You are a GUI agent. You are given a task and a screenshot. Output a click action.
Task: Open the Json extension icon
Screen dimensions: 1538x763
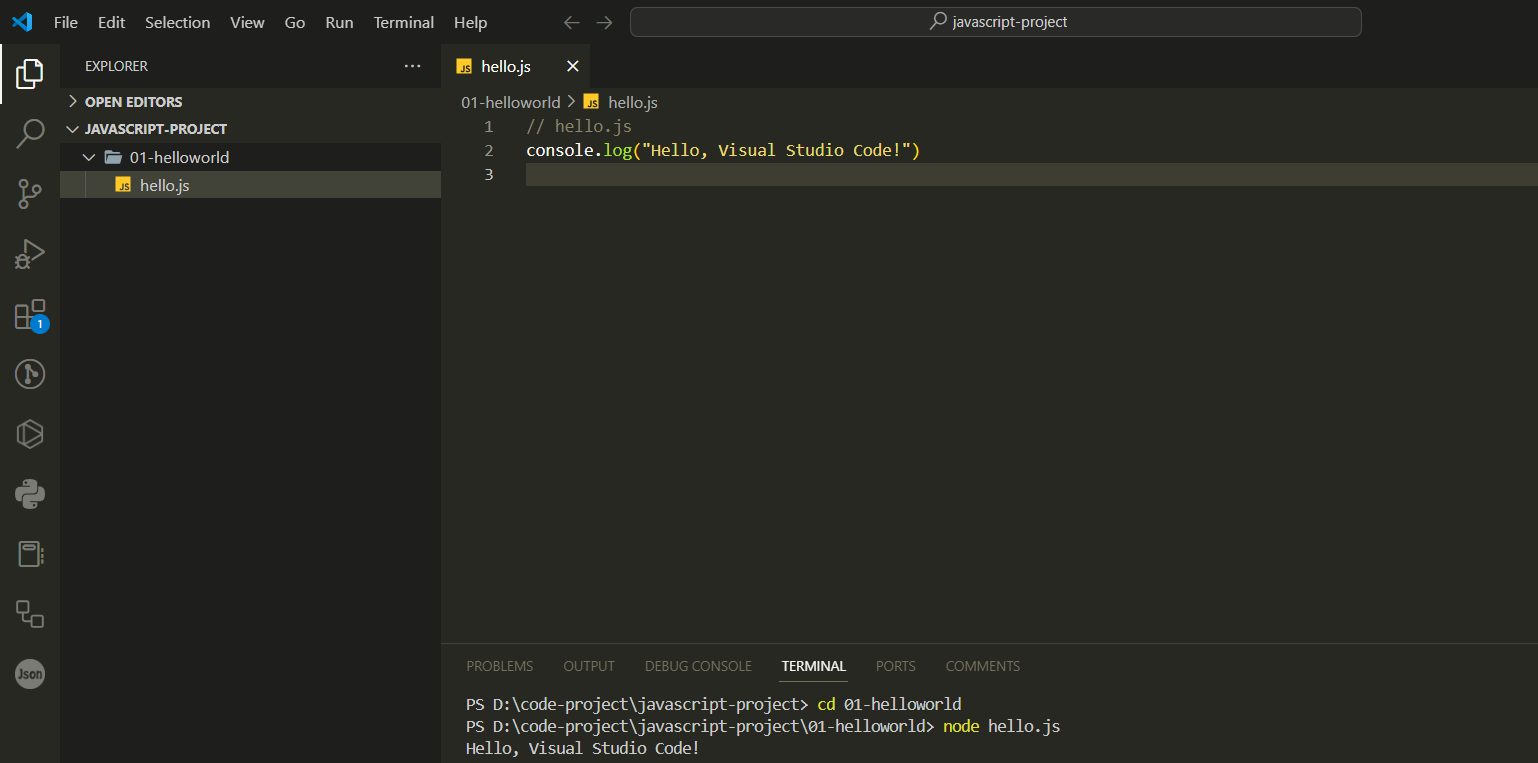tap(30, 674)
